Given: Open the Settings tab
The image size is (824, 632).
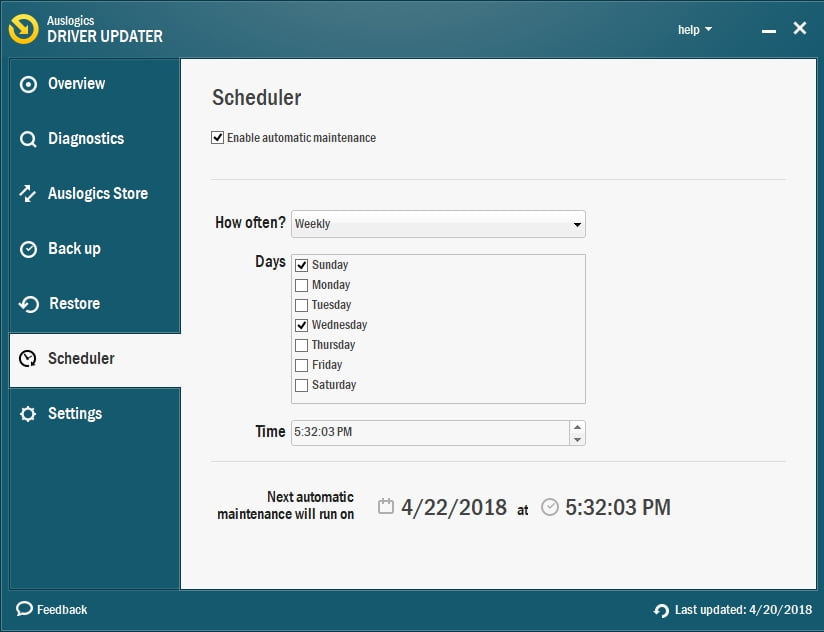Looking at the screenshot, I should pos(95,413).
